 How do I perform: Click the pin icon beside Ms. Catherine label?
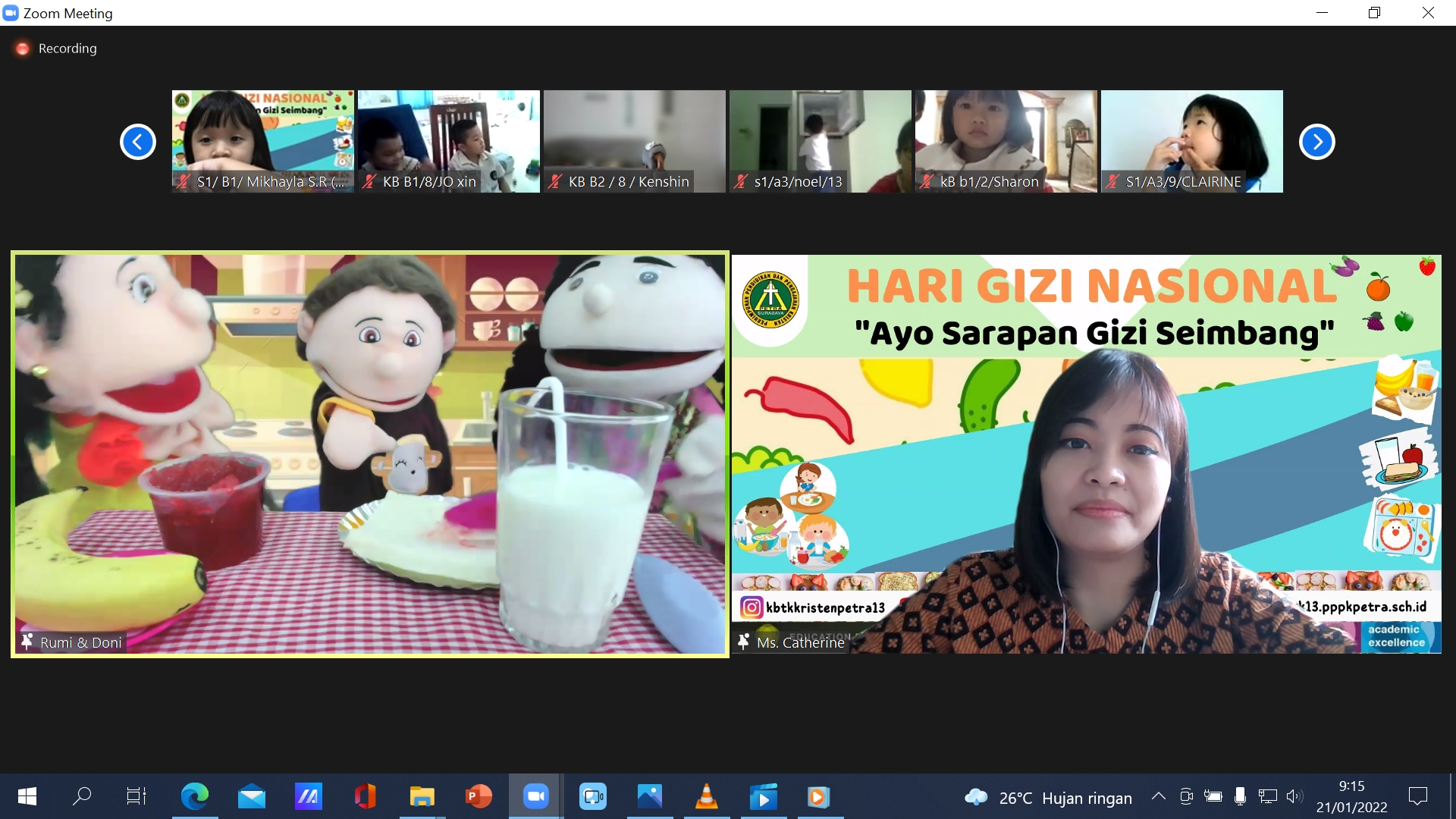click(x=744, y=642)
